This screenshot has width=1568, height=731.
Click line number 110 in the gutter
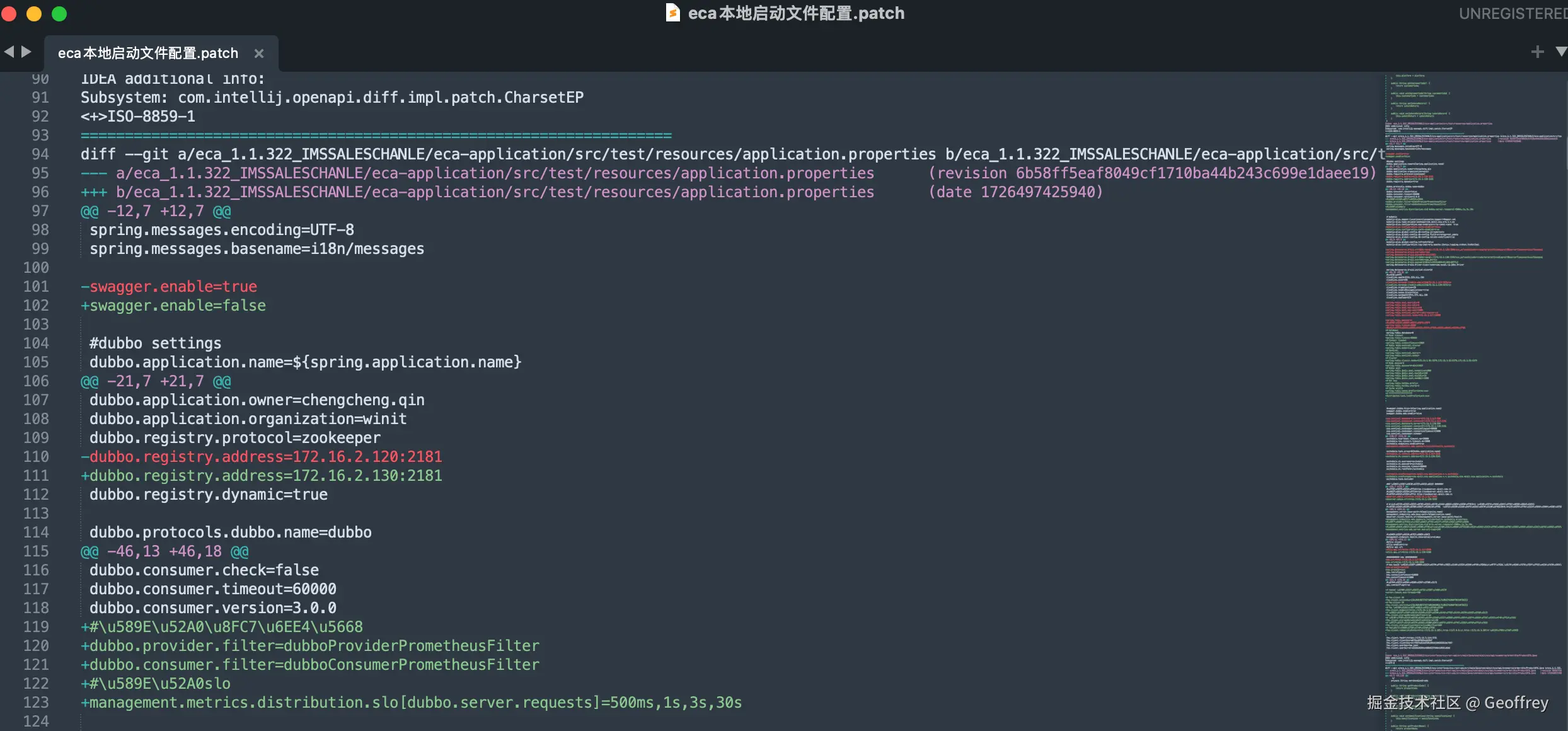pos(36,457)
